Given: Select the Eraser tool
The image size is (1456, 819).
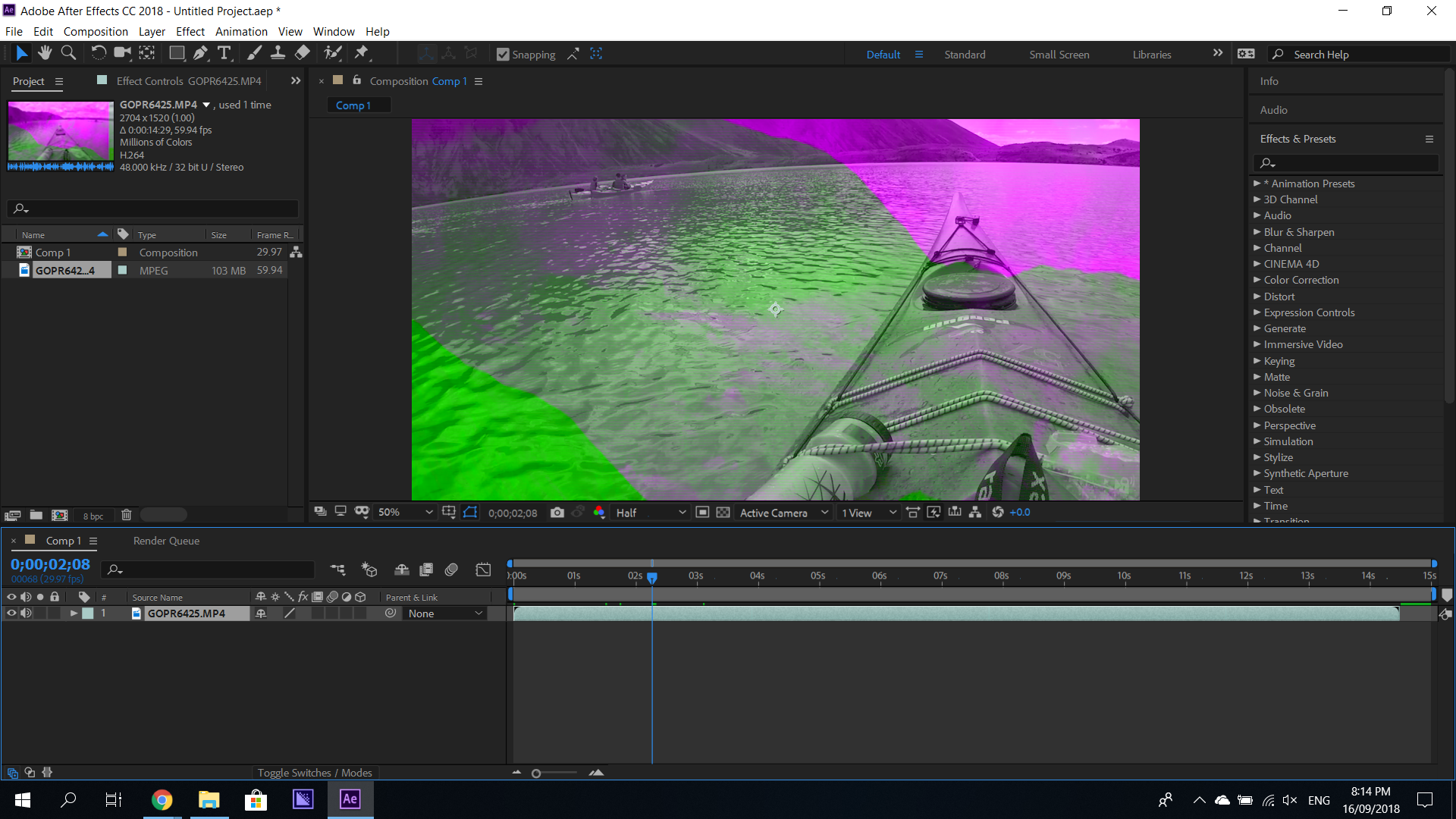Looking at the screenshot, I should [x=303, y=53].
